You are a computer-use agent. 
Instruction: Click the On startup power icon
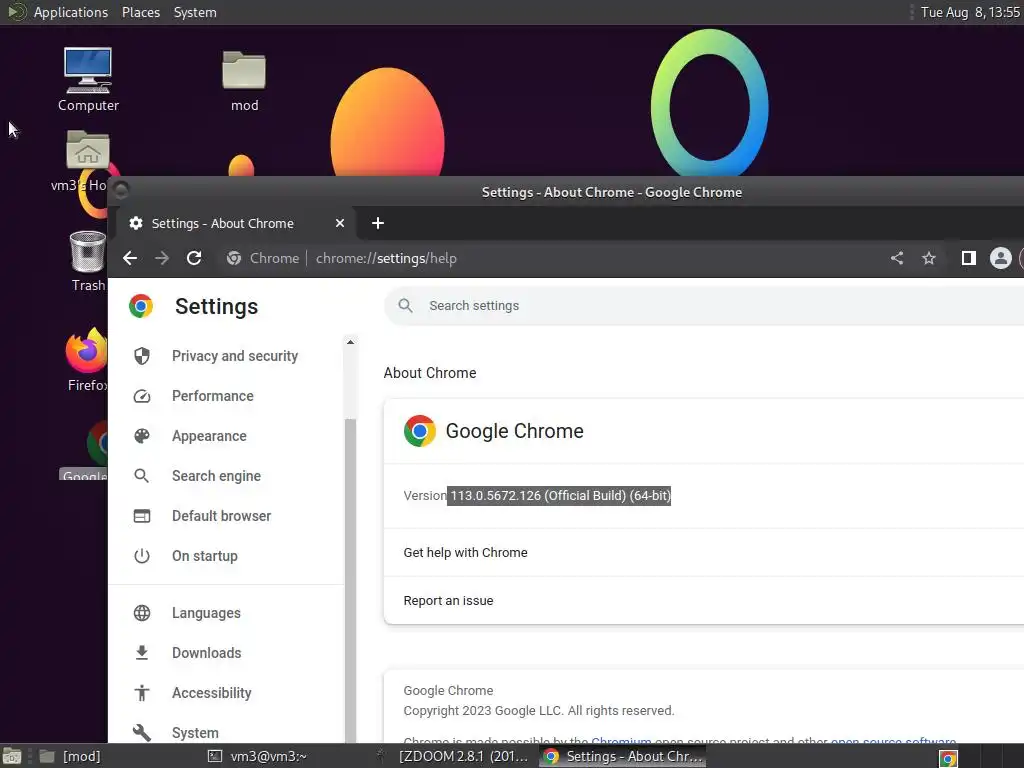pyautogui.click(x=142, y=556)
